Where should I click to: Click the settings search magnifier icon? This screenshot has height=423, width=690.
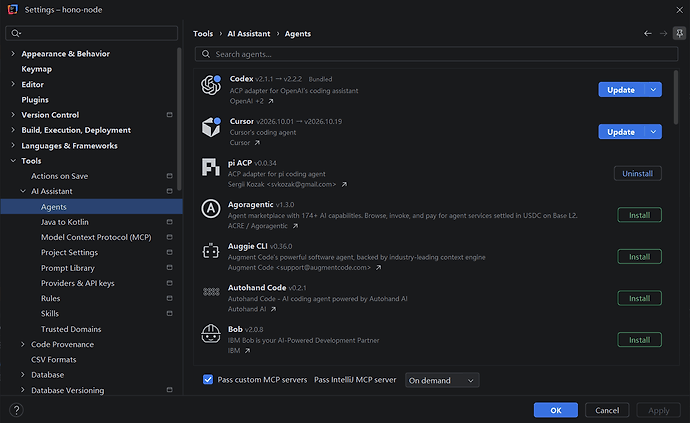point(16,33)
